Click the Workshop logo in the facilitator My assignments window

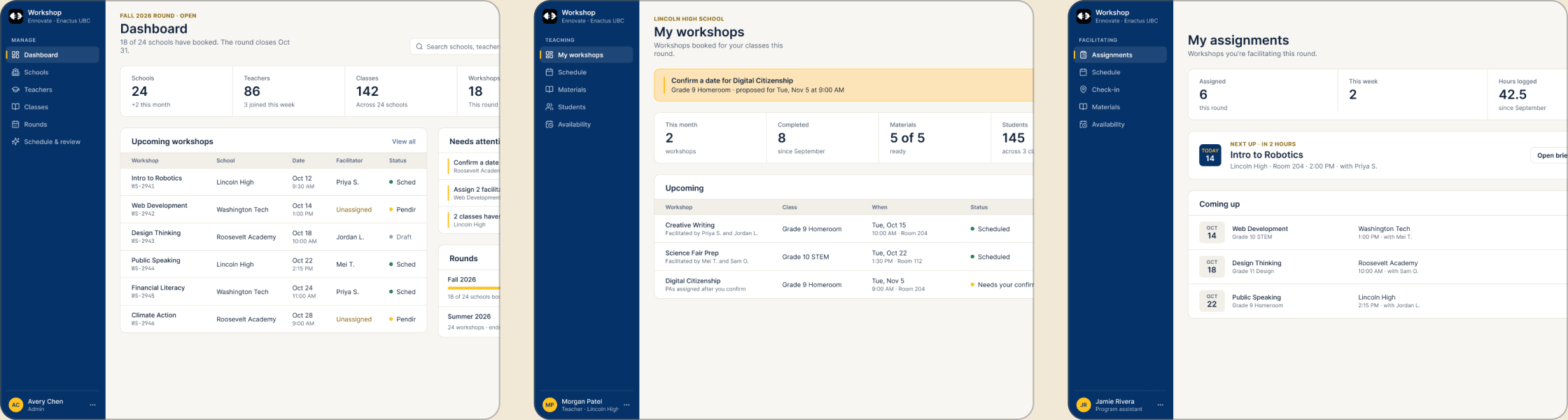(x=1084, y=16)
